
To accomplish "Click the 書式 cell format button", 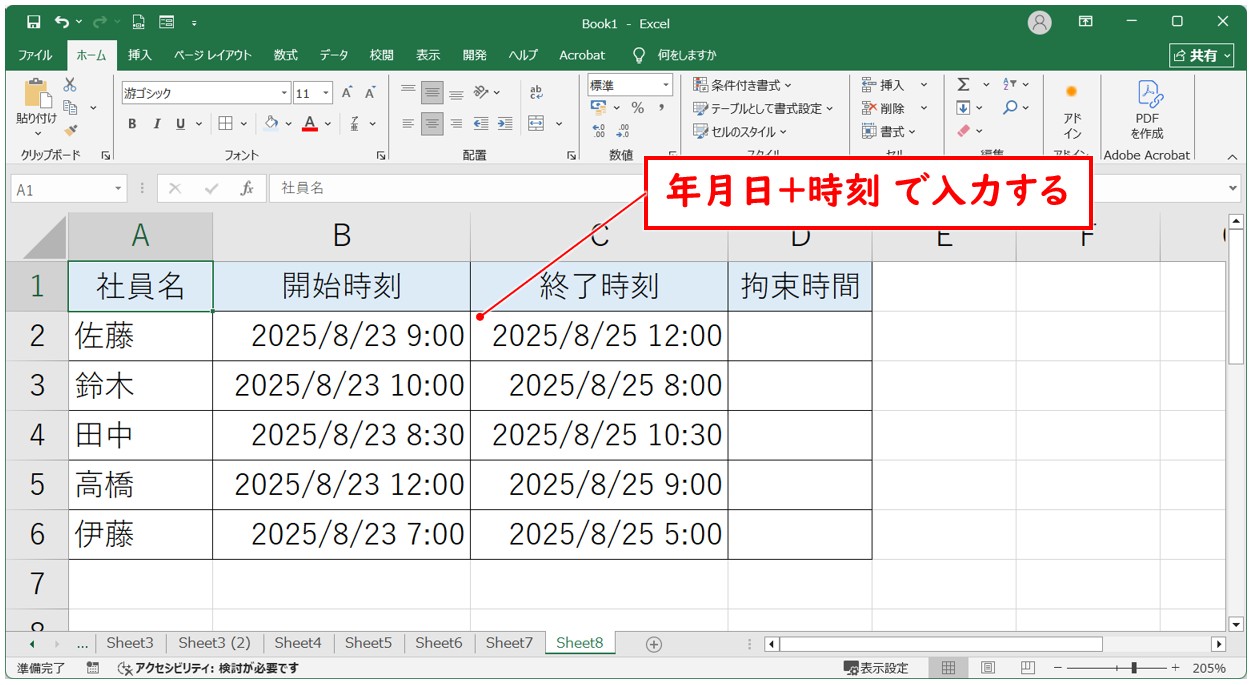I will click(888, 131).
